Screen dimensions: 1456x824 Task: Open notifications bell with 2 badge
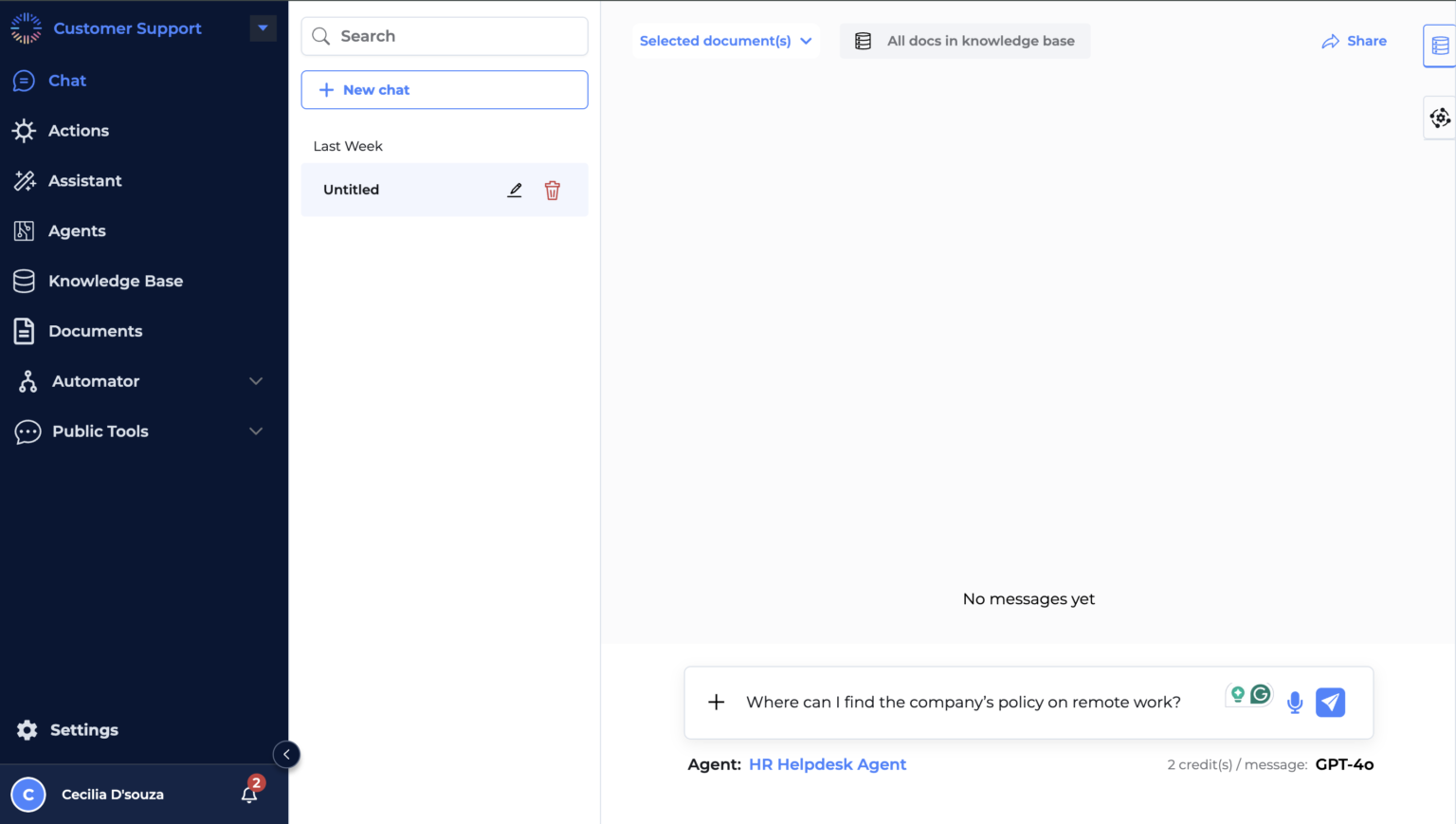[x=249, y=794]
